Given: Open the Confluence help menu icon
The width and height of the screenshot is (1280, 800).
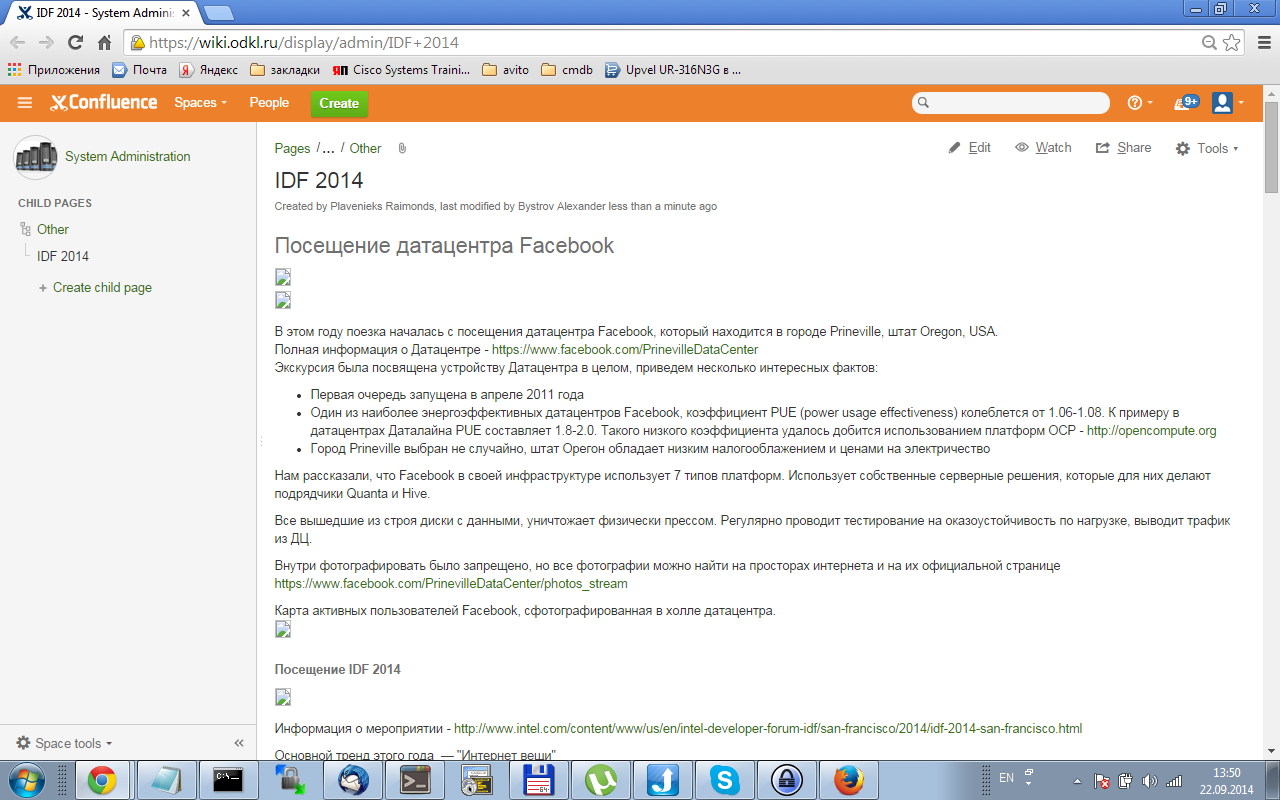Looking at the screenshot, I should [x=1135, y=103].
